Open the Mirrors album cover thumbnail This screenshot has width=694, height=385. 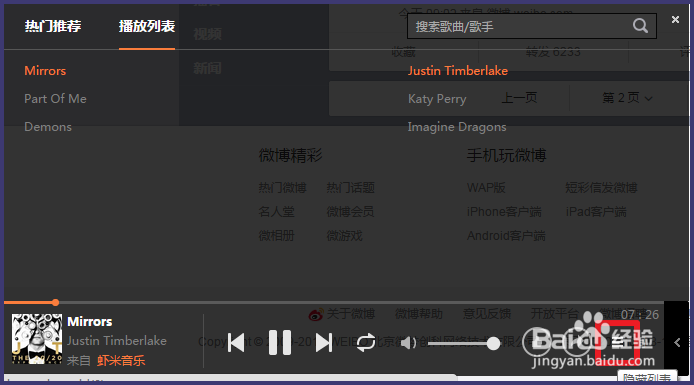coord(37,339)
